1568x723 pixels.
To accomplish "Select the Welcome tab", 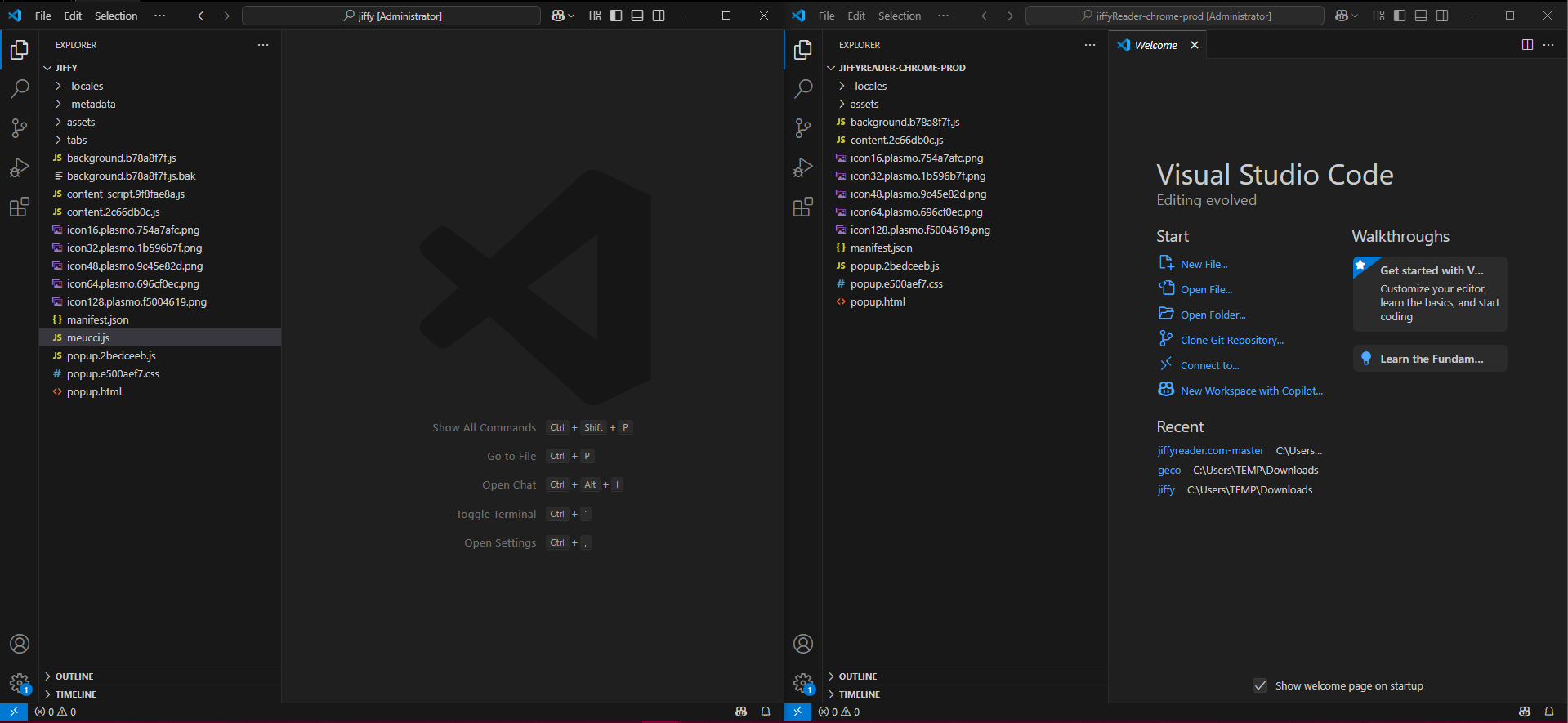I will click(1155, 45).
